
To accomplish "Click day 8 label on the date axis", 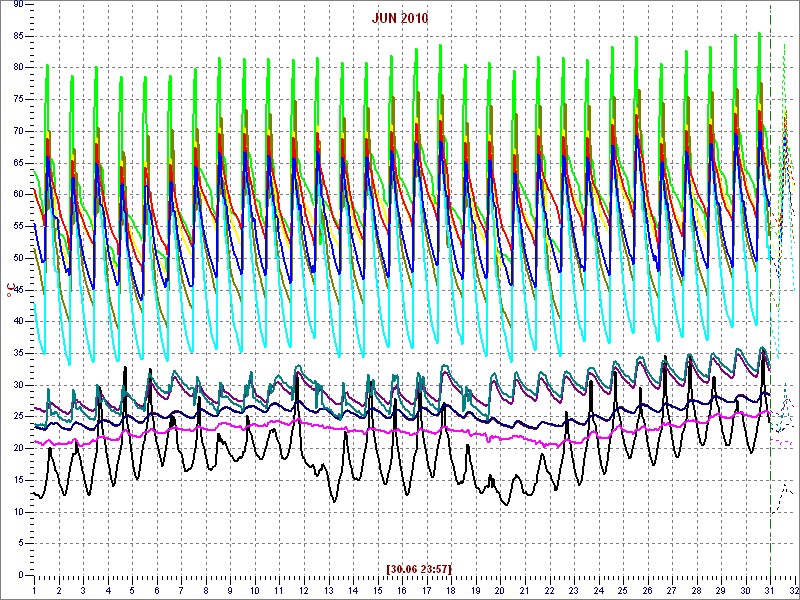I will click(206, 590).
